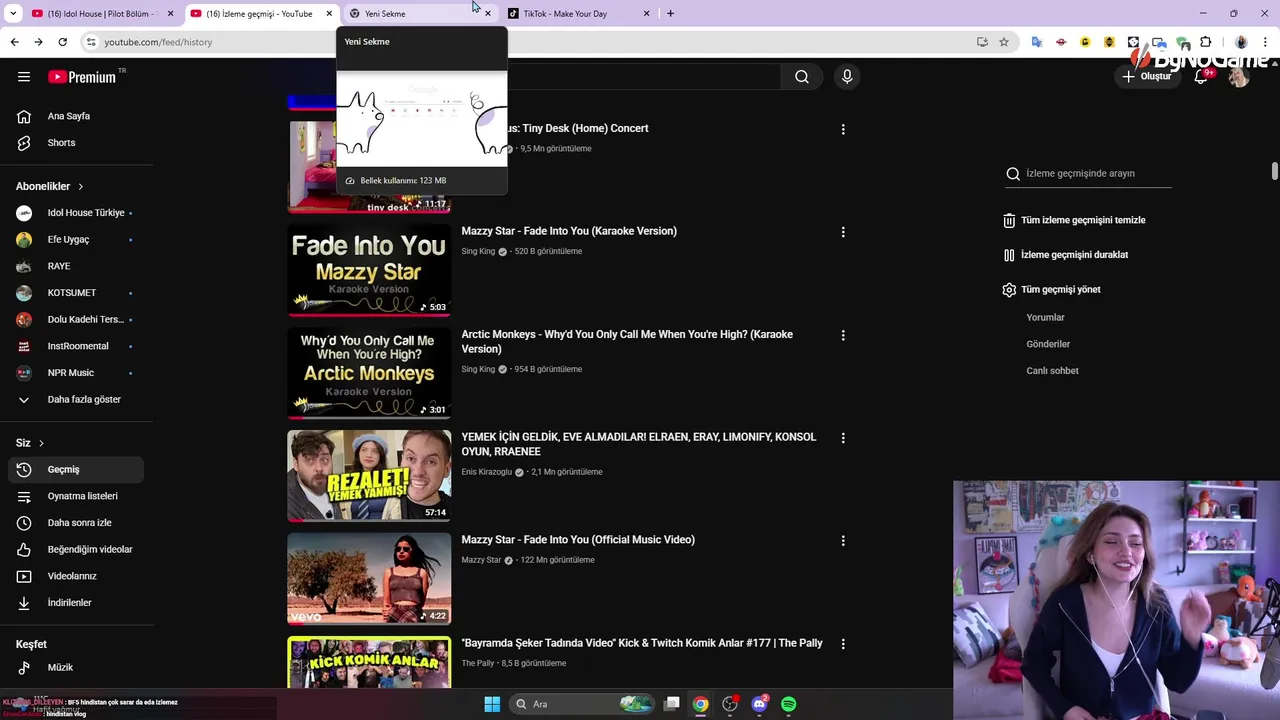Open the Idol House Türkiye subscription
The image size is (1280, 720).
pos(76,213)
